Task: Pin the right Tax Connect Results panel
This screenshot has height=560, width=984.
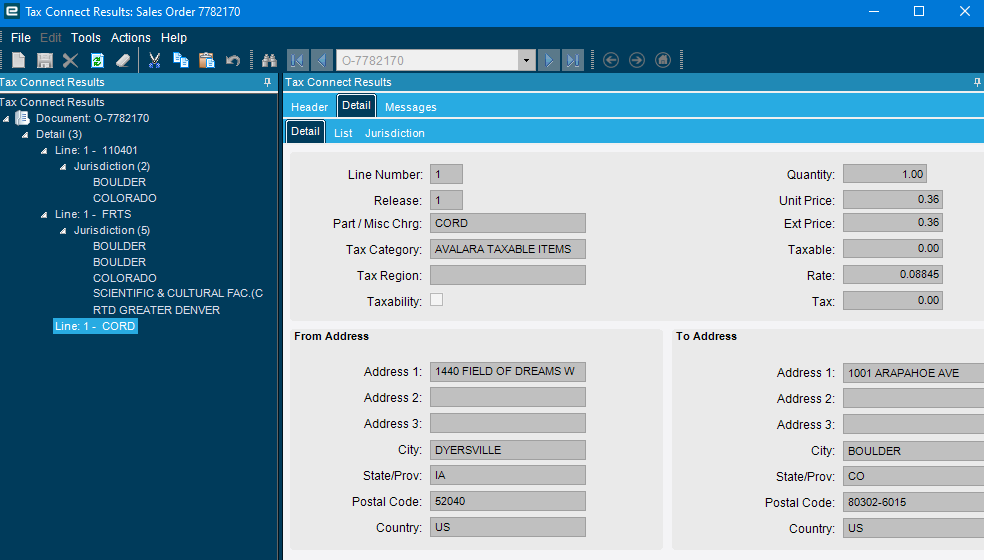Action: (x=977, y=82)
